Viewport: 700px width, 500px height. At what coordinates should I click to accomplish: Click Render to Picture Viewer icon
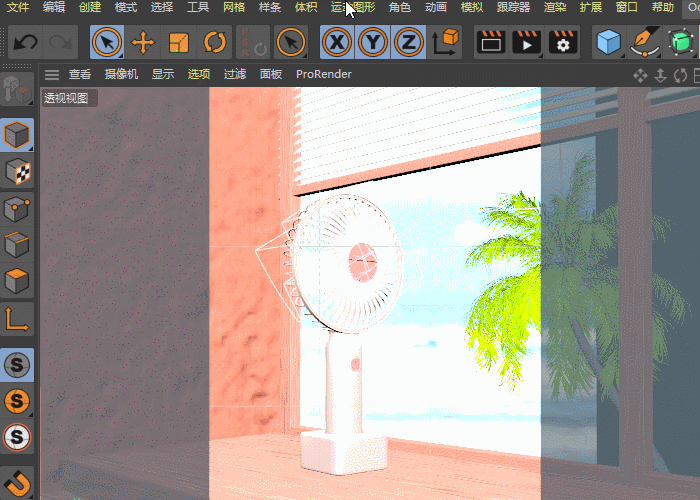527,42
